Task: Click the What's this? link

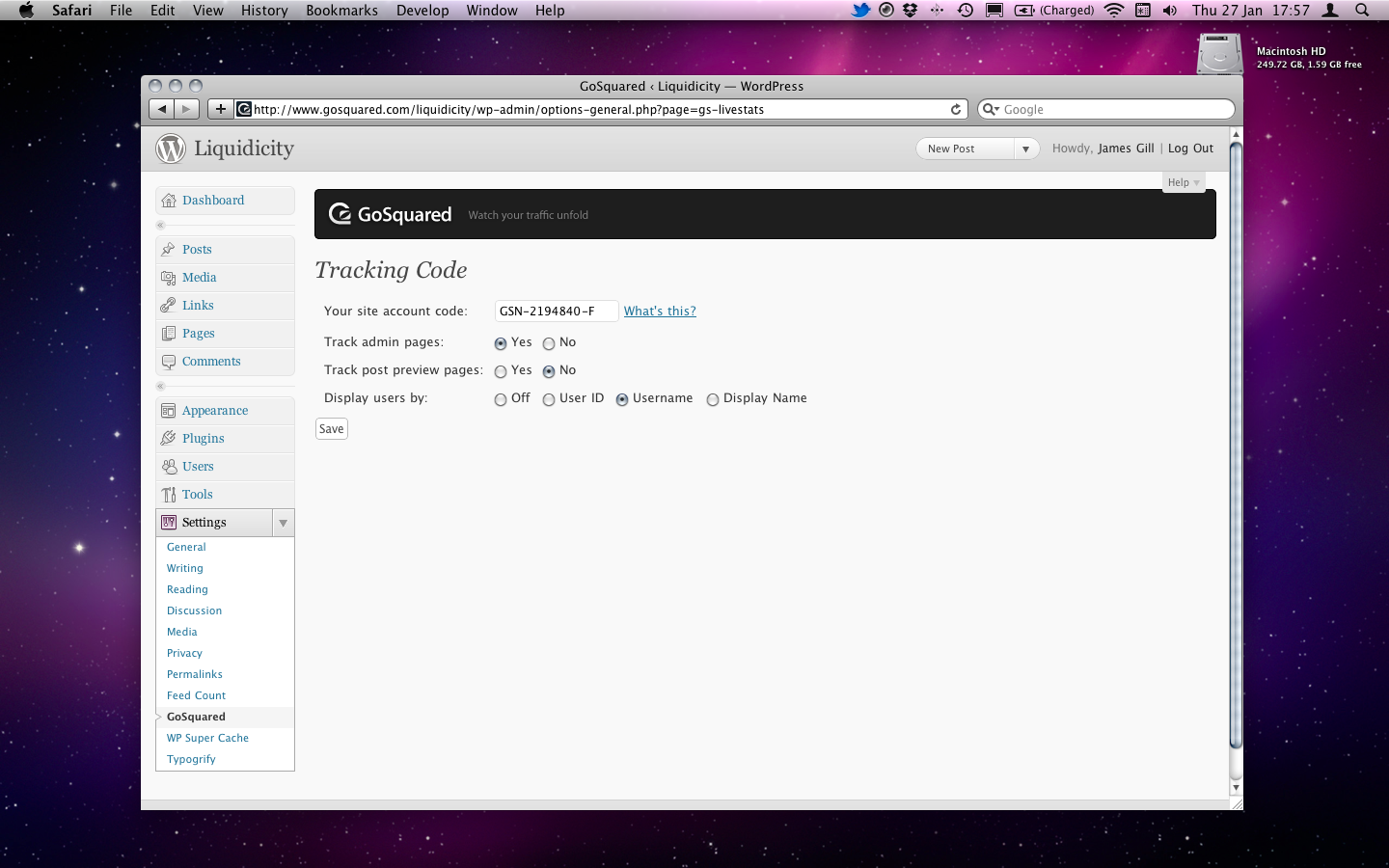Action: tap(660, 311)
